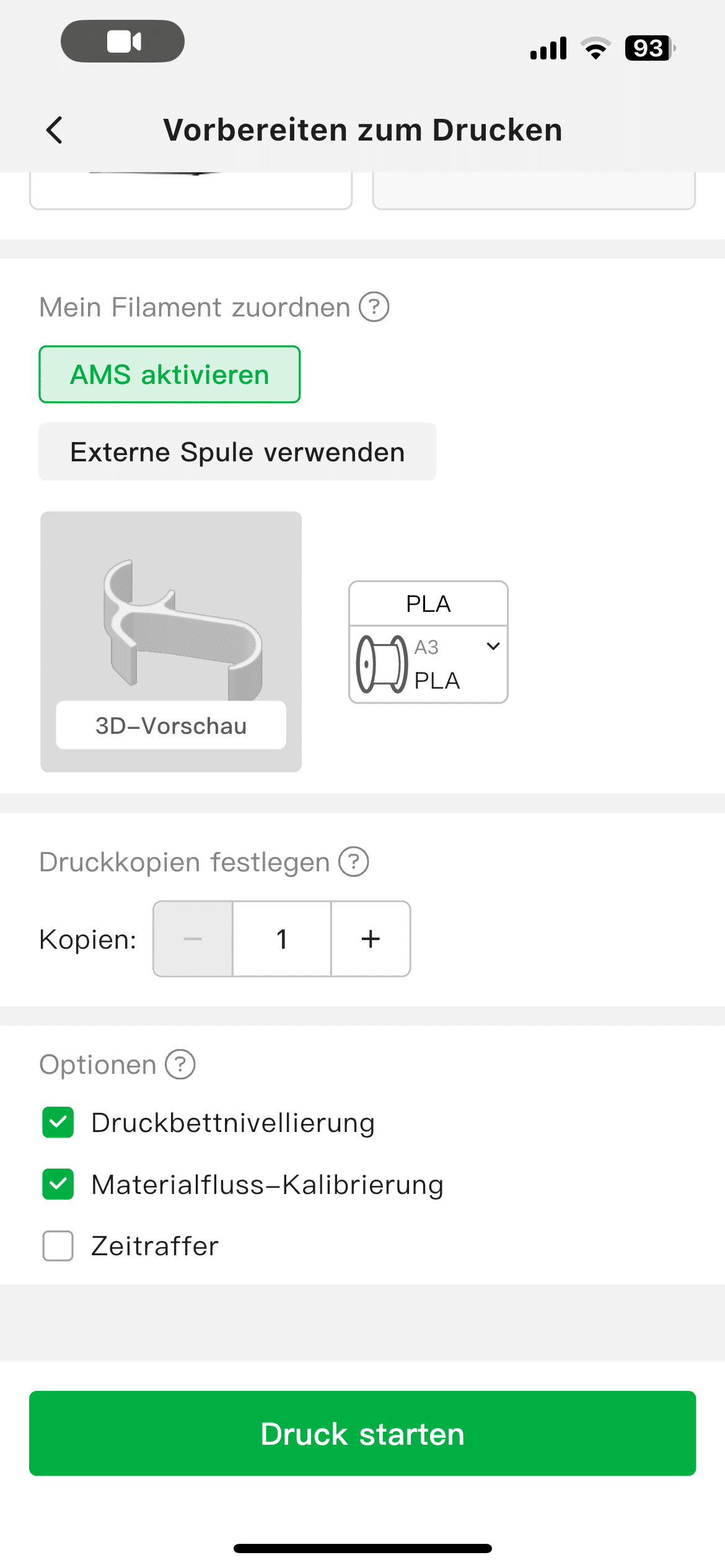Tap the filament spool icon
The height and width of the screenshot is (1568, 725).
[x=382, y=664]
